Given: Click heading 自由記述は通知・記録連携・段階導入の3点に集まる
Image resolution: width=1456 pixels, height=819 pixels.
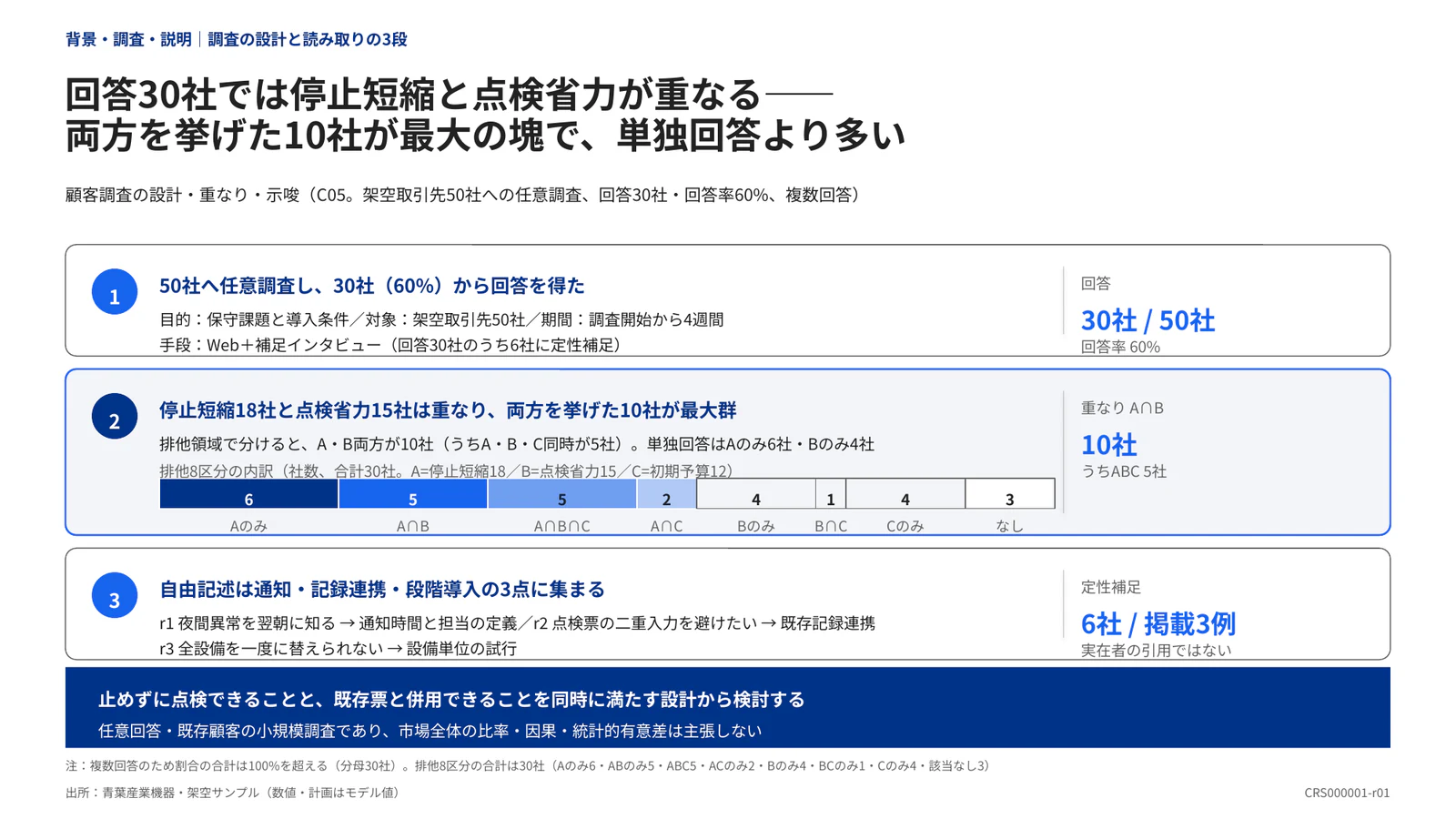Looking at the screenshot, I should 382,590.
